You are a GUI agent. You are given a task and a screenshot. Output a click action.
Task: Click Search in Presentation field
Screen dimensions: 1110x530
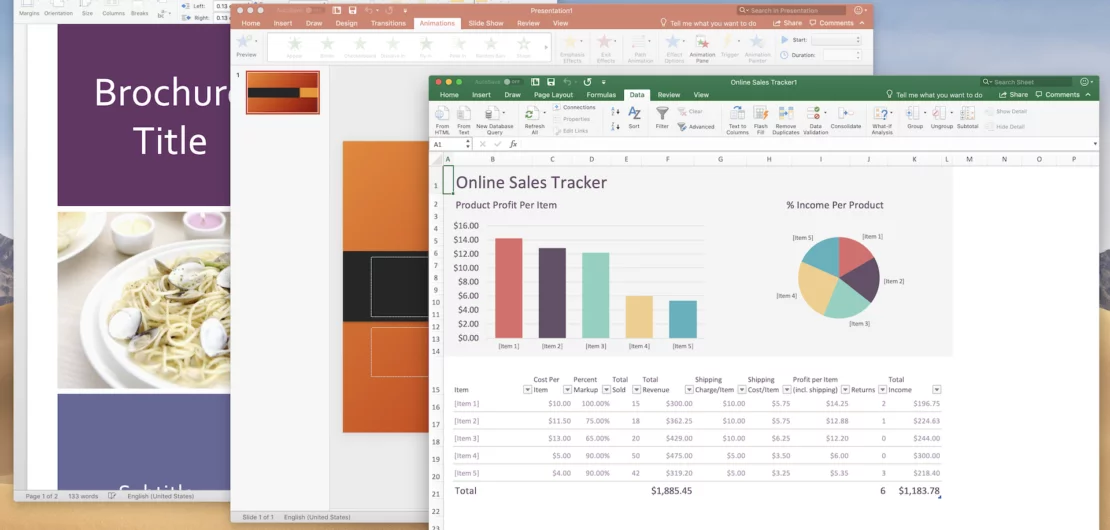(x=791, y=11)
